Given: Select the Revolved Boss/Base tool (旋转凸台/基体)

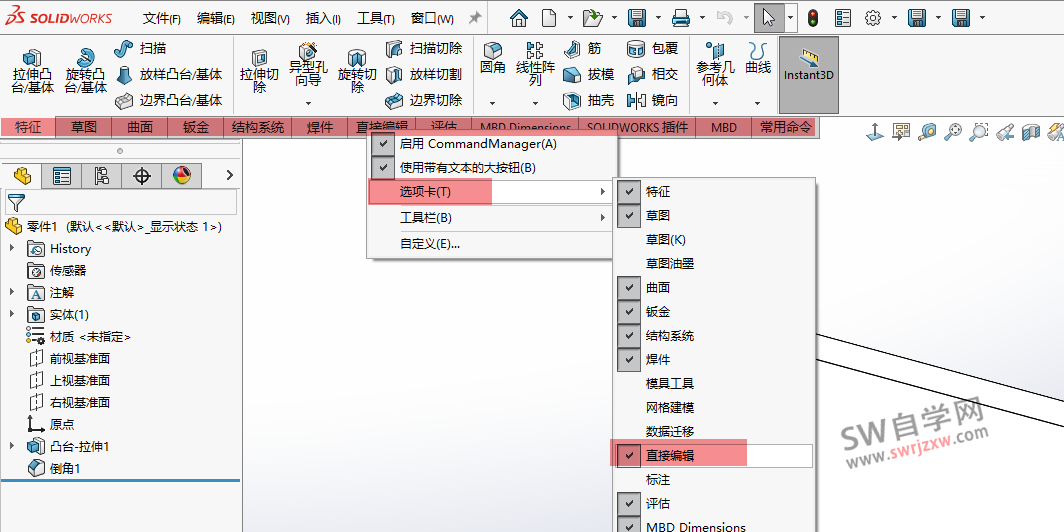Looking at the screenshot, I should coord(86,71).
